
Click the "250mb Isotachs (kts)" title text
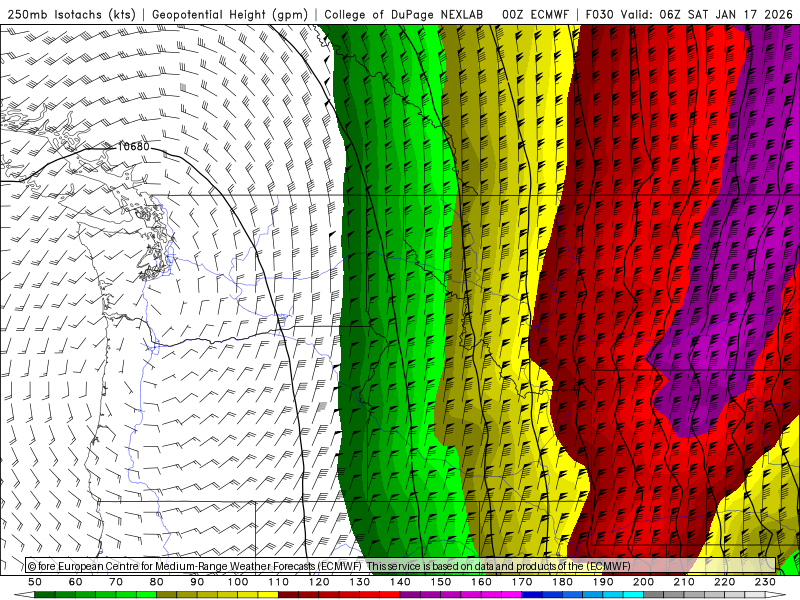71,14
